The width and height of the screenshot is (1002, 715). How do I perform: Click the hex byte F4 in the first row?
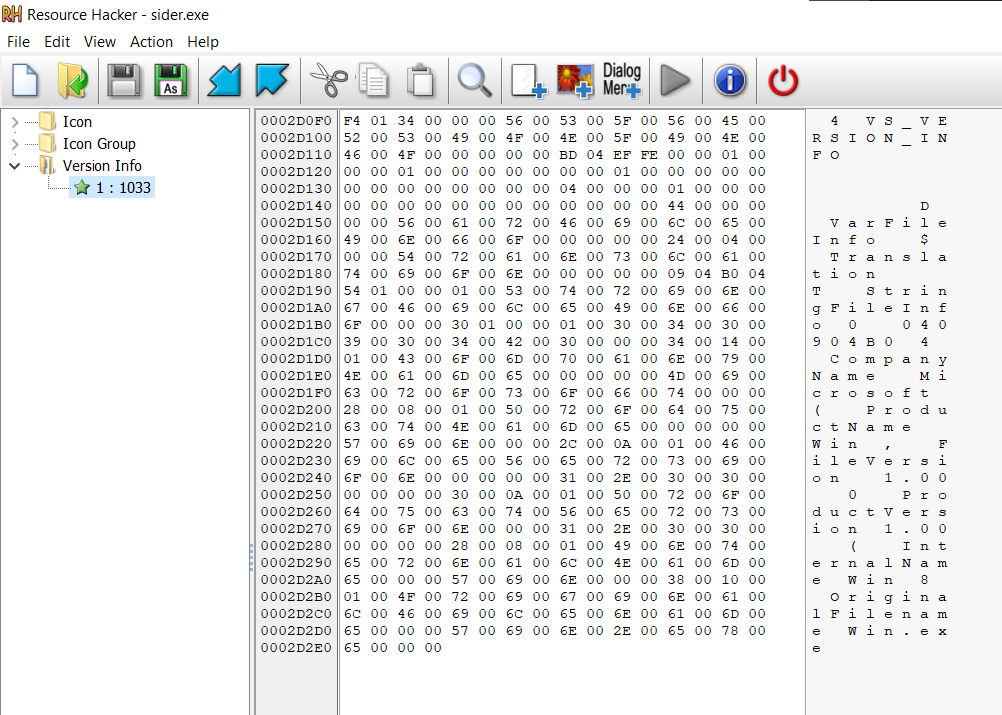click(351, 121)
